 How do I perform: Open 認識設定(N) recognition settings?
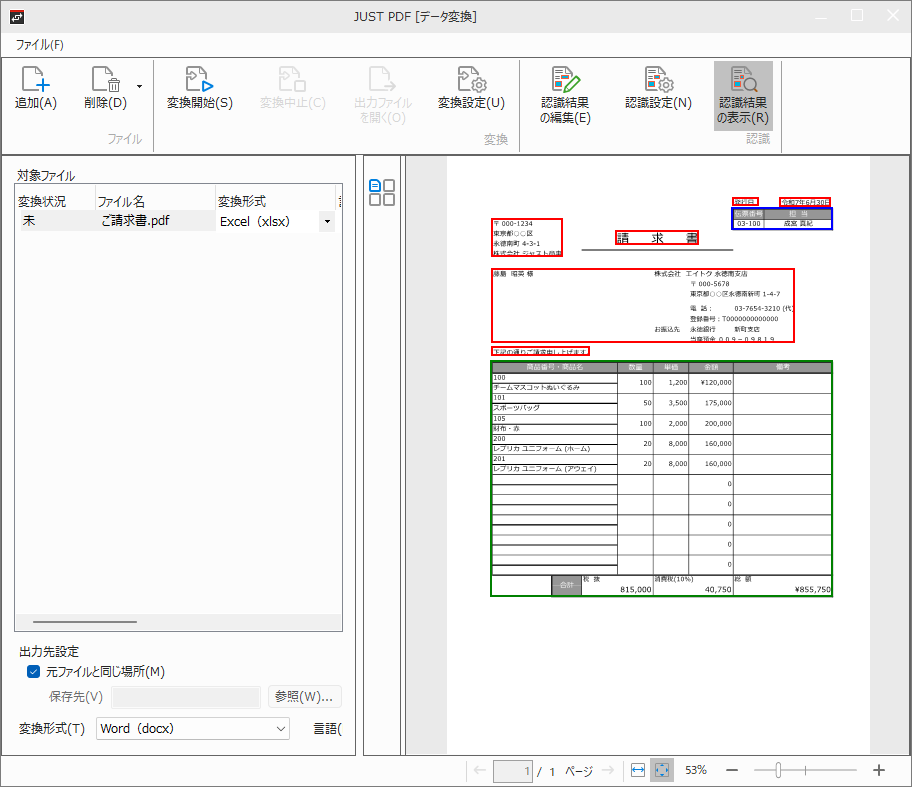pyautogui.click(x=658, y=88)
